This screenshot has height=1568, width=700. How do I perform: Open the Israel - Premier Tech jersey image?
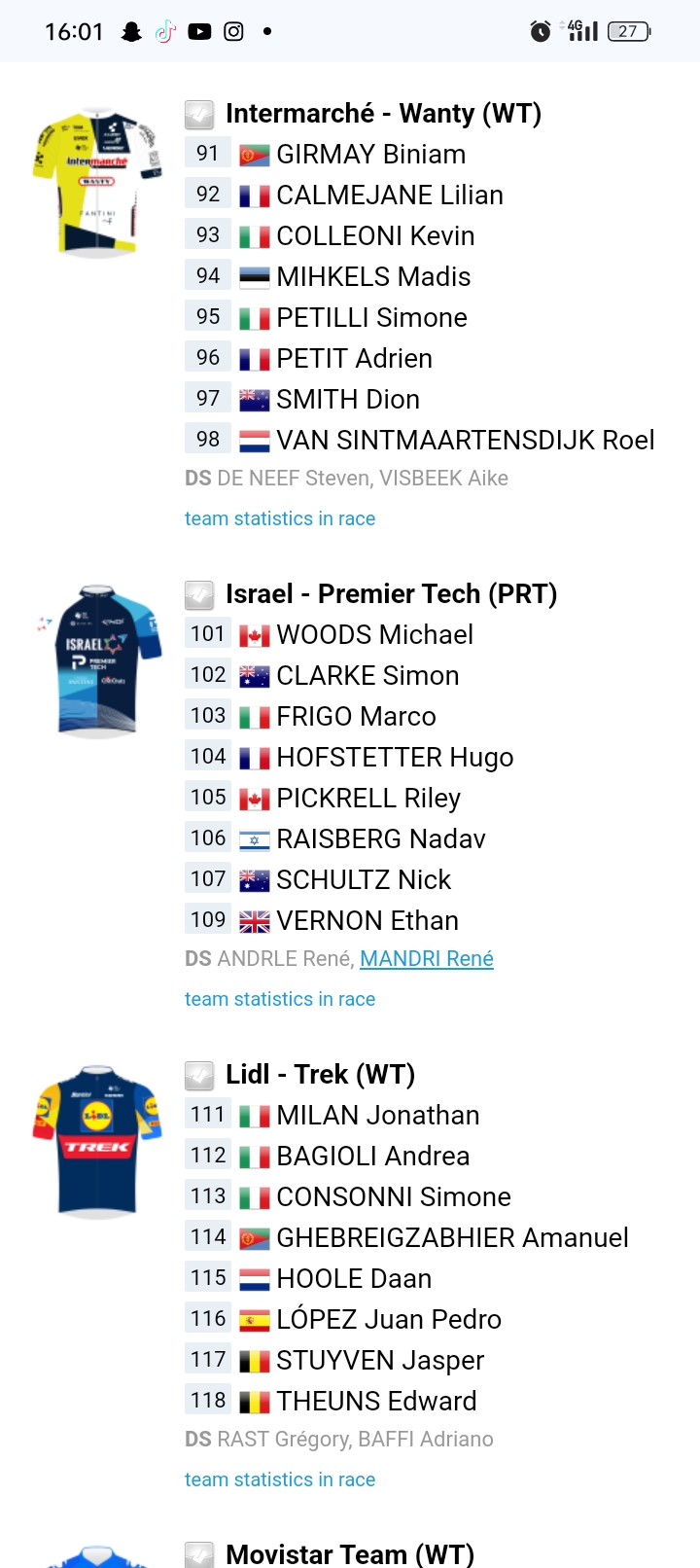[x=97, y=661]
